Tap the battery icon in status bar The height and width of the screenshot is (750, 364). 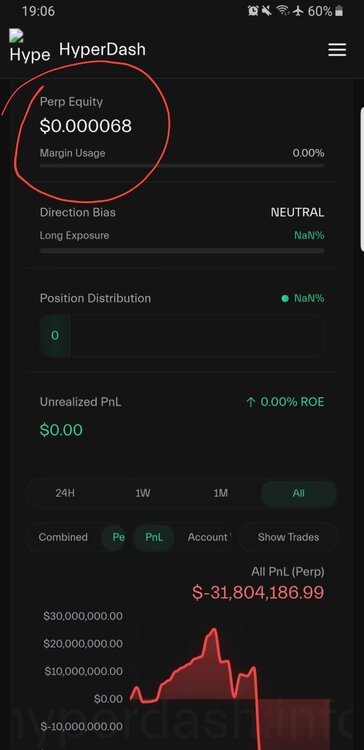pyautogui.click(x=339, y=11)
